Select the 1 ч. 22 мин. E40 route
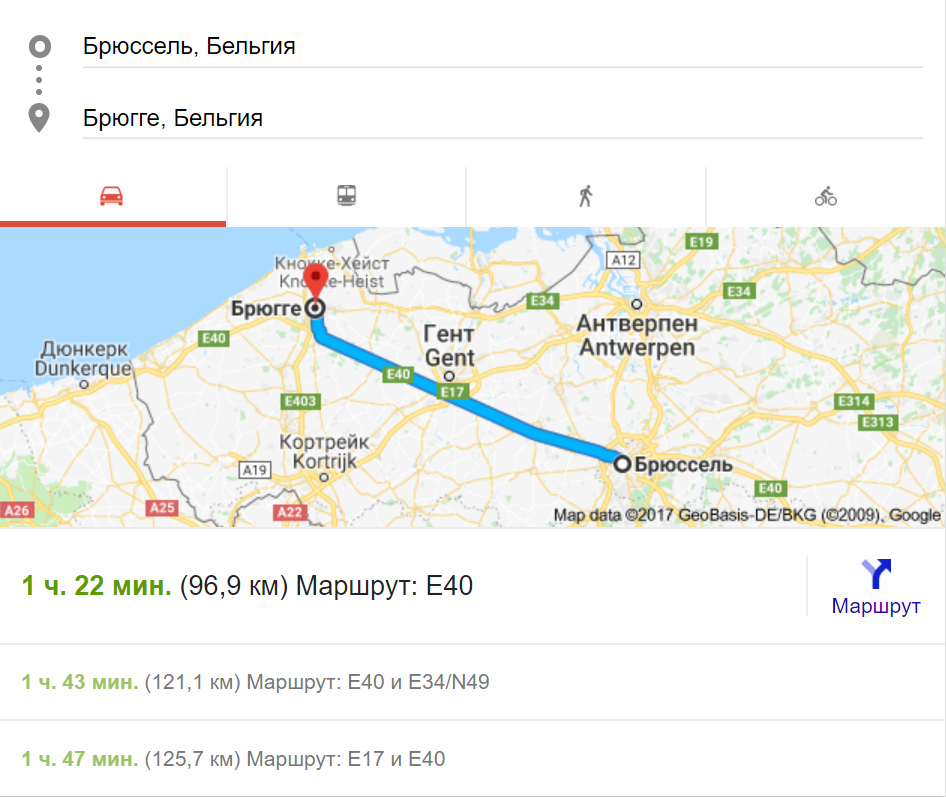Screen dimensions: 946x797 tap(247, 586)
